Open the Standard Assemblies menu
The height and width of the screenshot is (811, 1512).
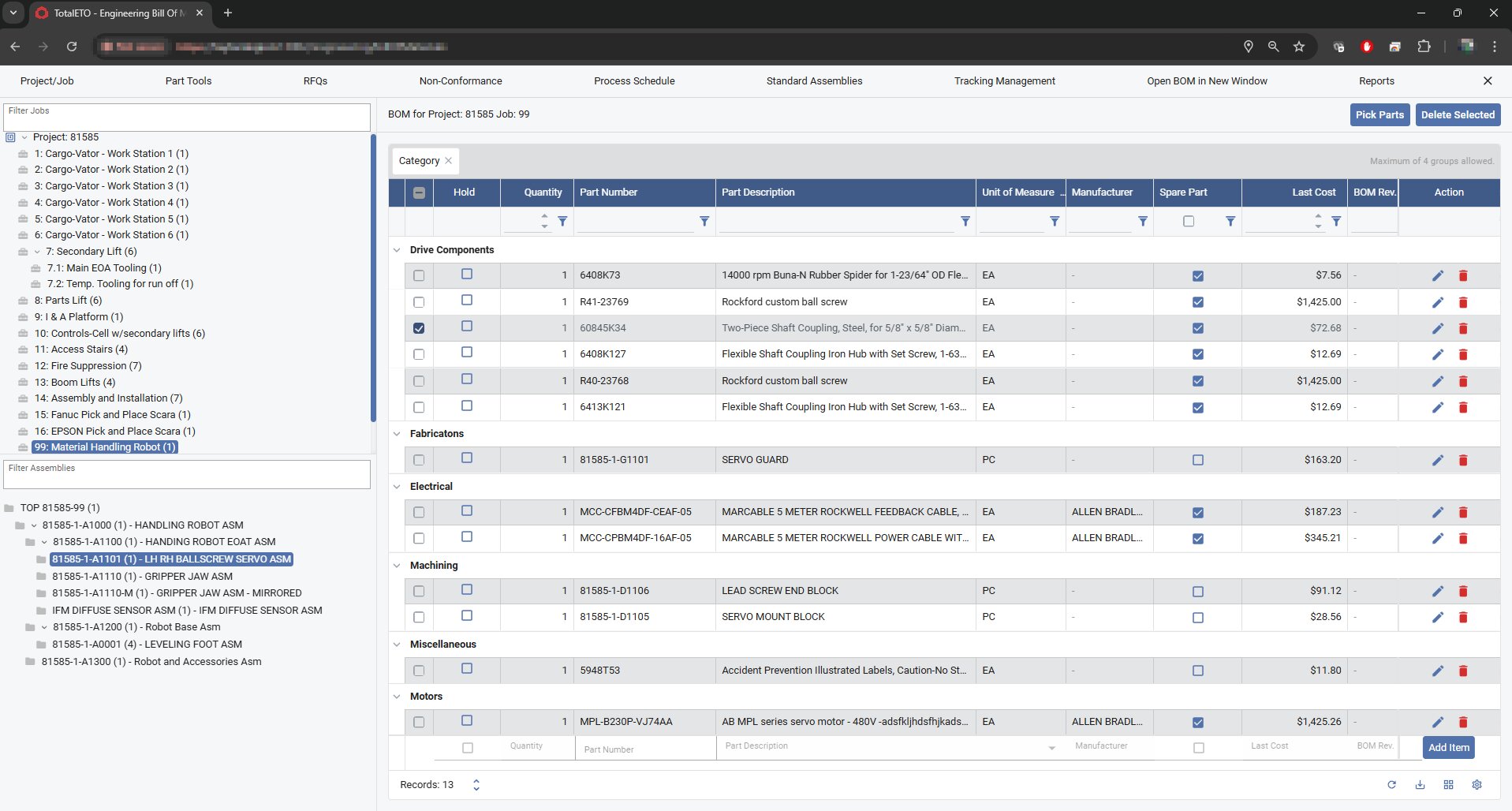coord(814,81)
